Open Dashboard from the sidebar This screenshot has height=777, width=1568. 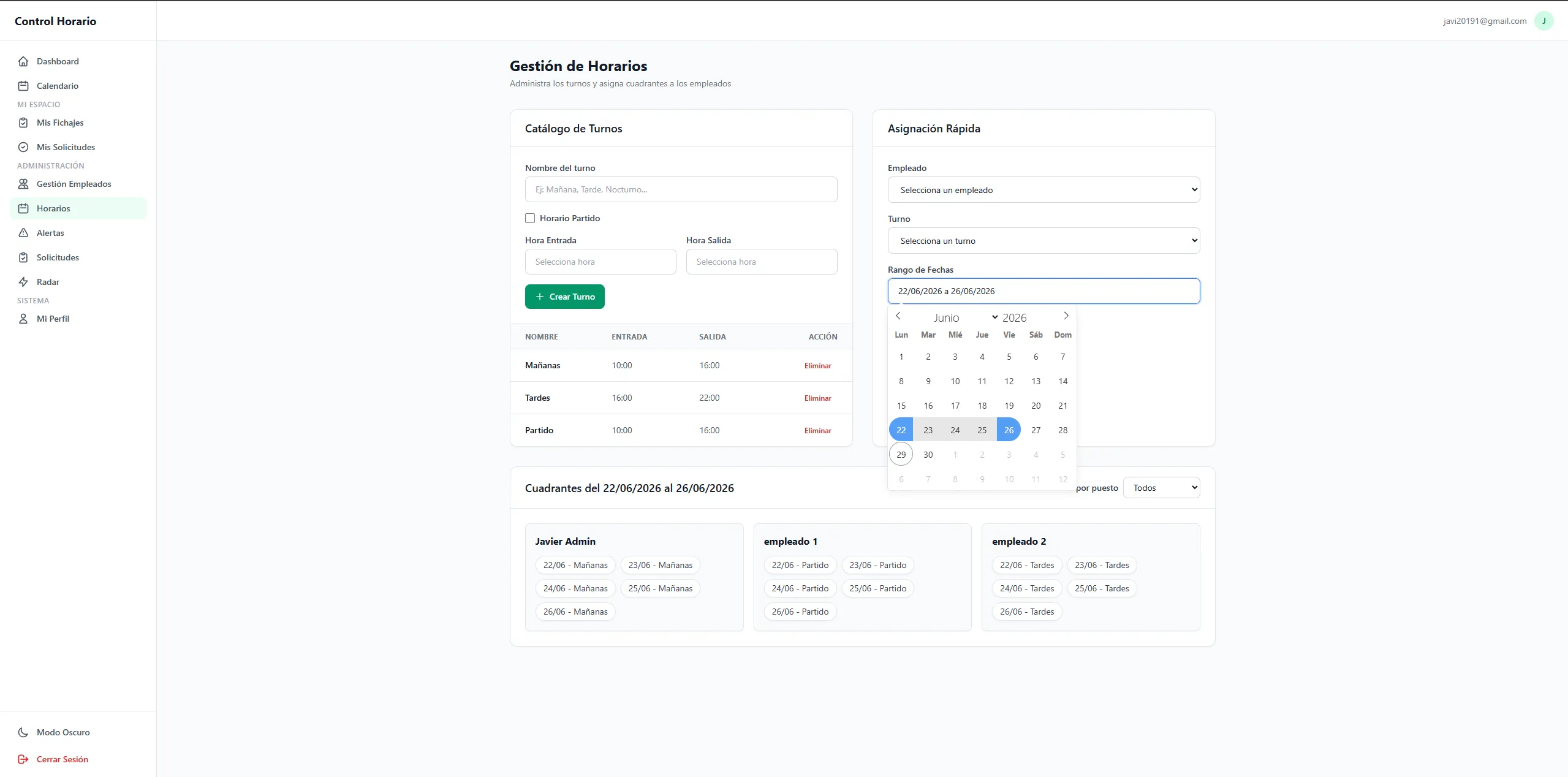(78, 61)
